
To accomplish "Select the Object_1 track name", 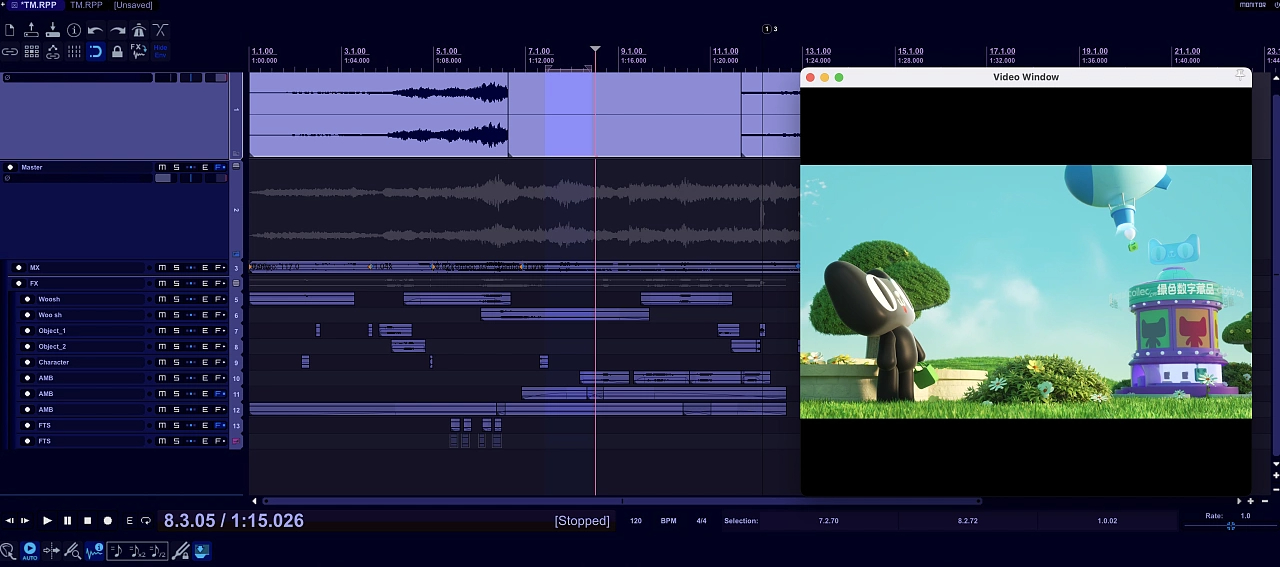I will [x=52, y=331].
